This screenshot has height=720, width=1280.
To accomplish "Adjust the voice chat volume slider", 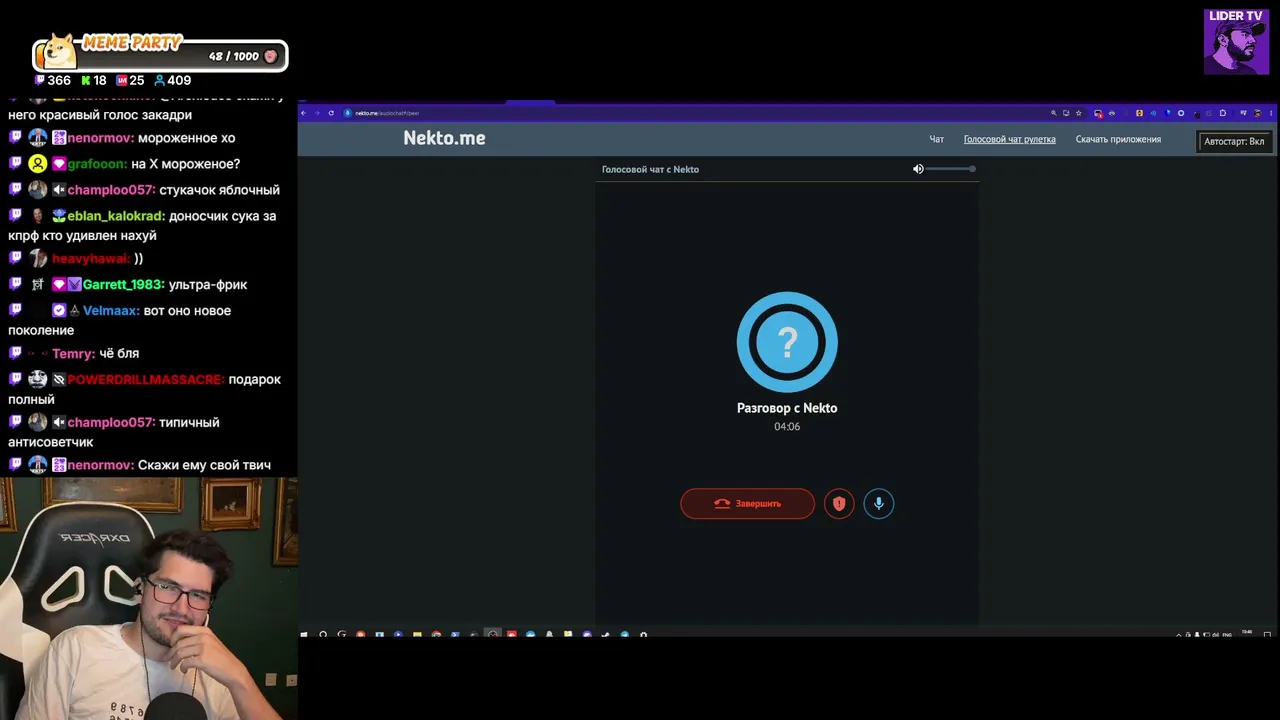I will (950, 169).
